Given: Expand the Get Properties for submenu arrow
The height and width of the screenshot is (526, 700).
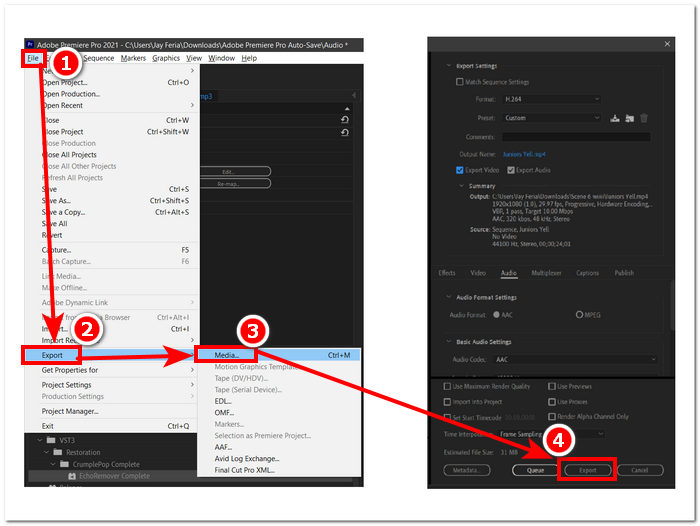Looking at the screenshot, I should point(192,370).
